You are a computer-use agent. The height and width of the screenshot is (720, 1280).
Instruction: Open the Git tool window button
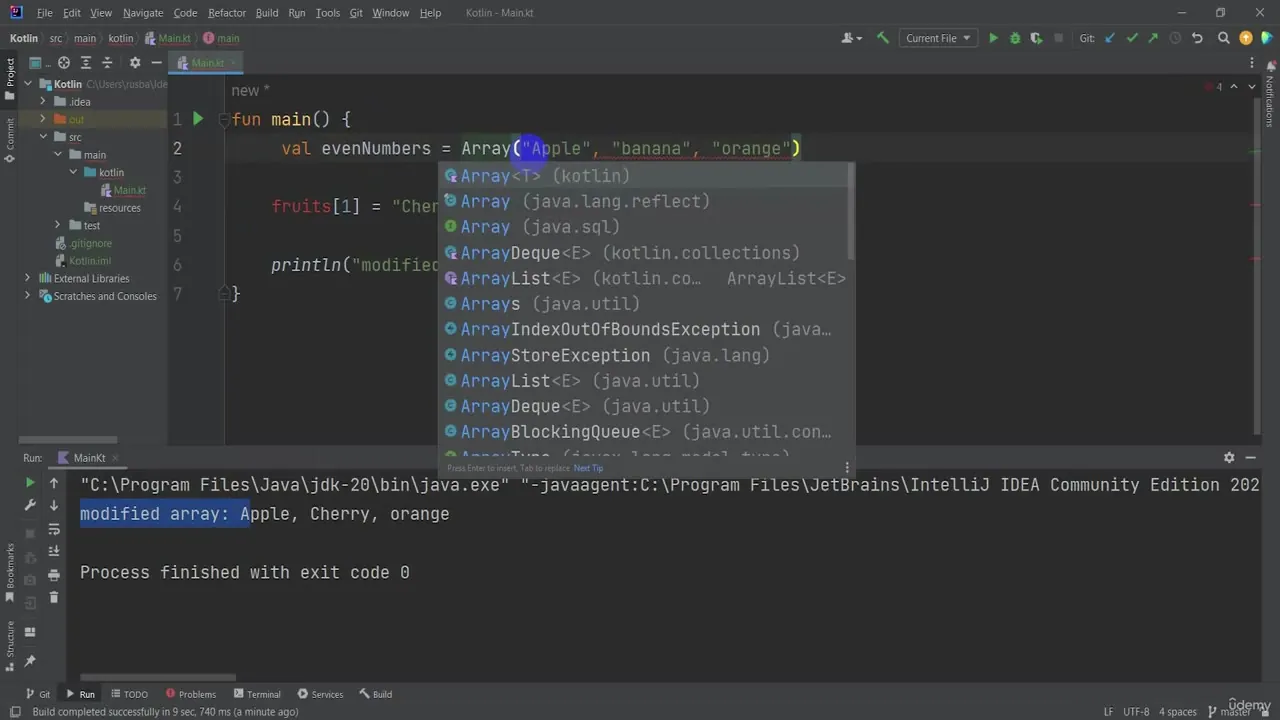coord(37,694)
